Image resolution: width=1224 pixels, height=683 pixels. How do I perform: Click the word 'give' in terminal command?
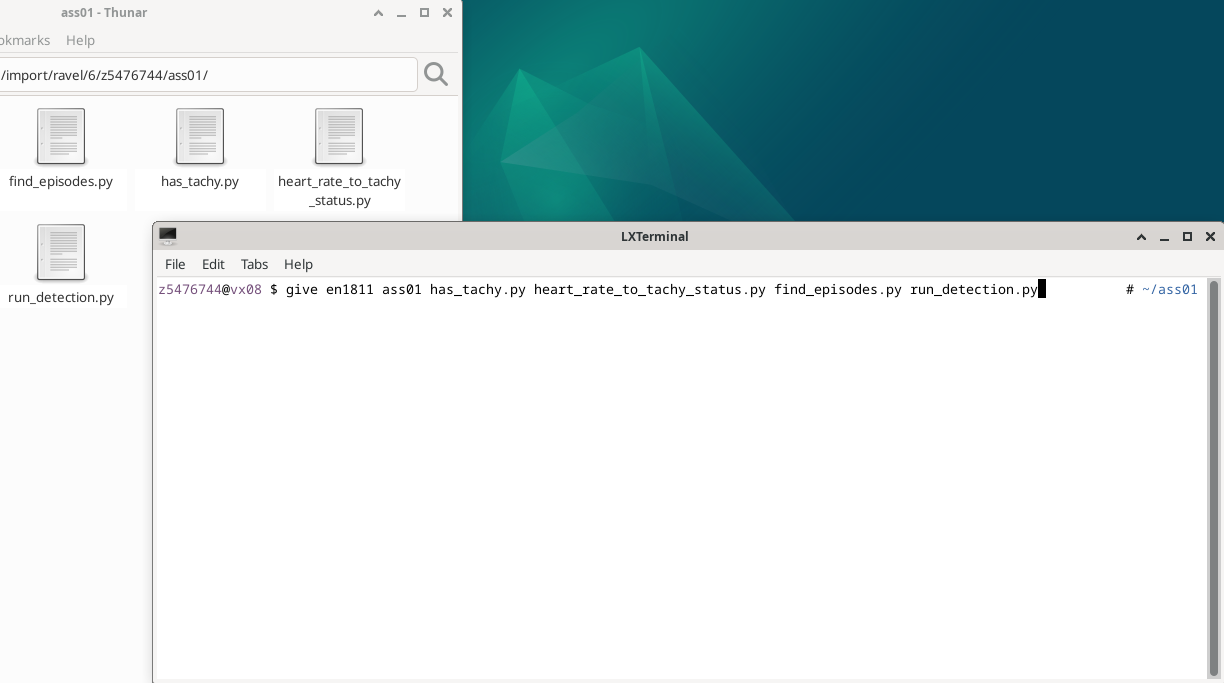pyautogui.click(x=301, y=289)
